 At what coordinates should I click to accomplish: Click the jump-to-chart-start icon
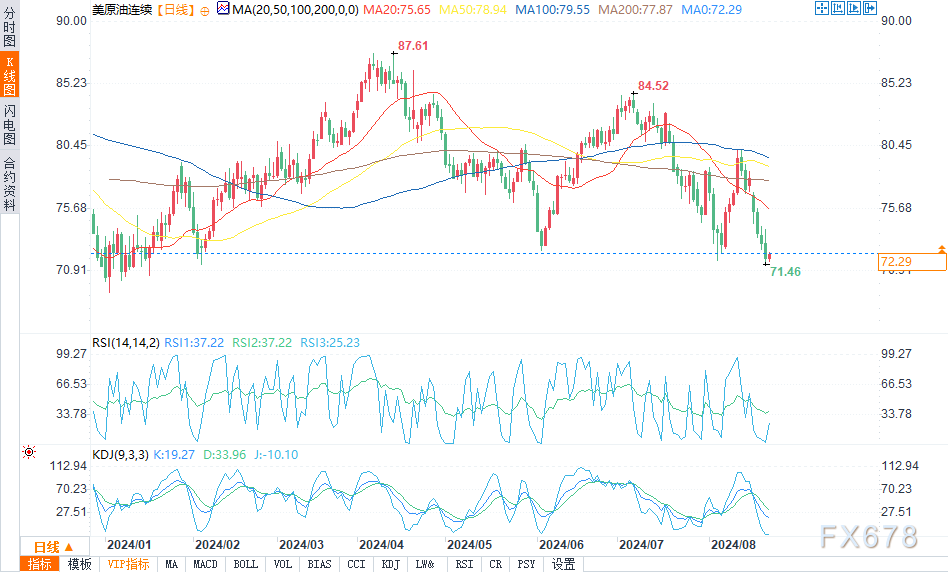[837, 8]
